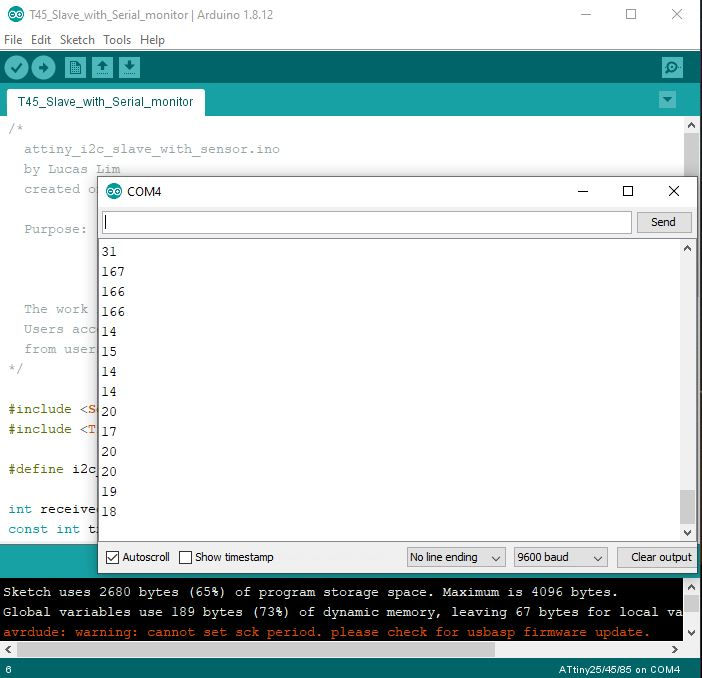Open the Edit menu
This screenshot has height=678, width=702.
point(41,40)
